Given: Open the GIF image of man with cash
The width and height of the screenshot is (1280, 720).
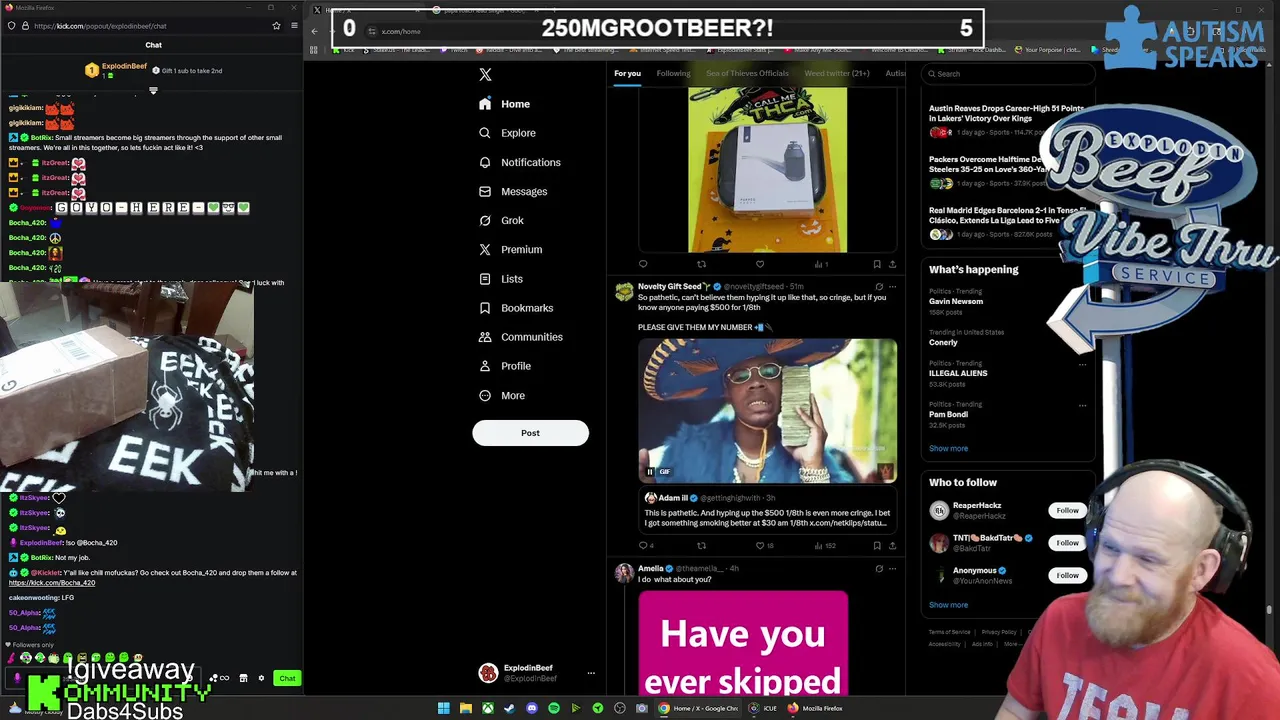Looking at the screenshot, I should 768,411.
